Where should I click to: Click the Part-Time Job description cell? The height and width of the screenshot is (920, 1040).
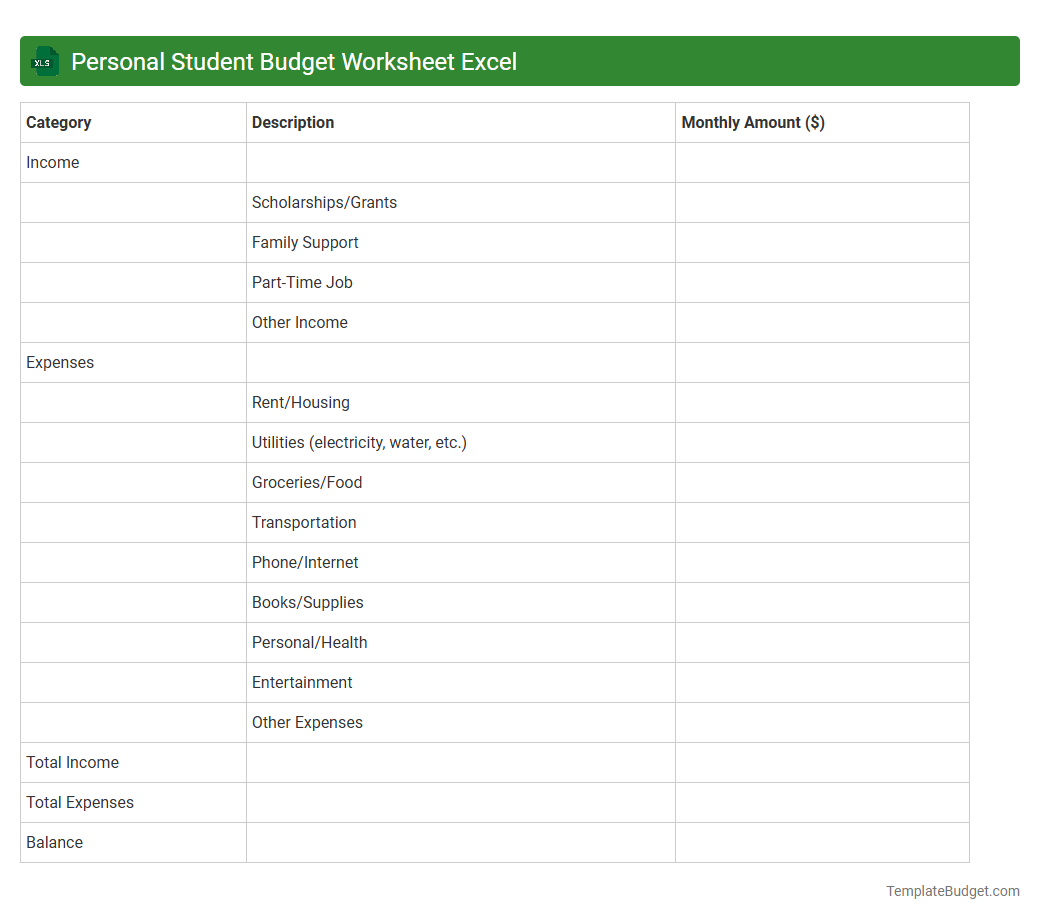(302, 282)
